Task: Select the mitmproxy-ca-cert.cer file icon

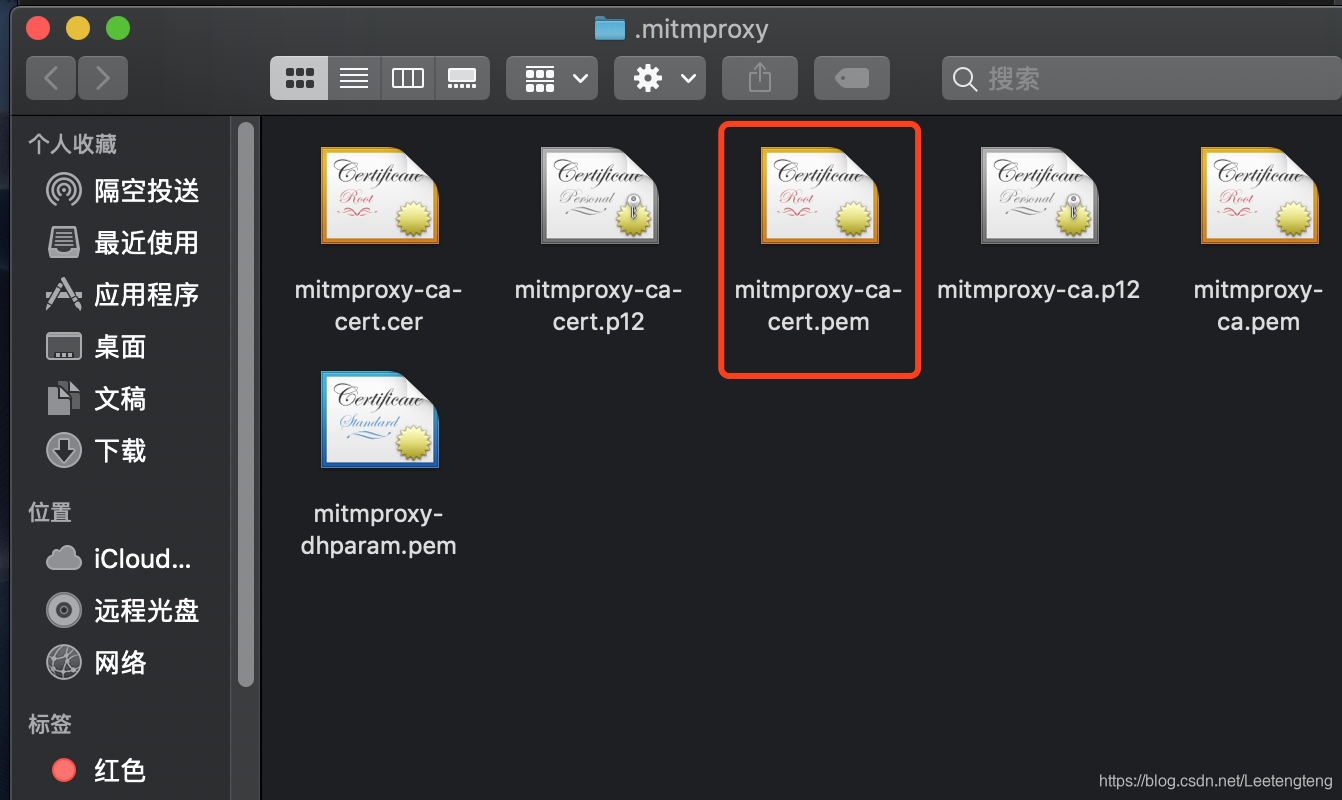Action: point(379,195)
